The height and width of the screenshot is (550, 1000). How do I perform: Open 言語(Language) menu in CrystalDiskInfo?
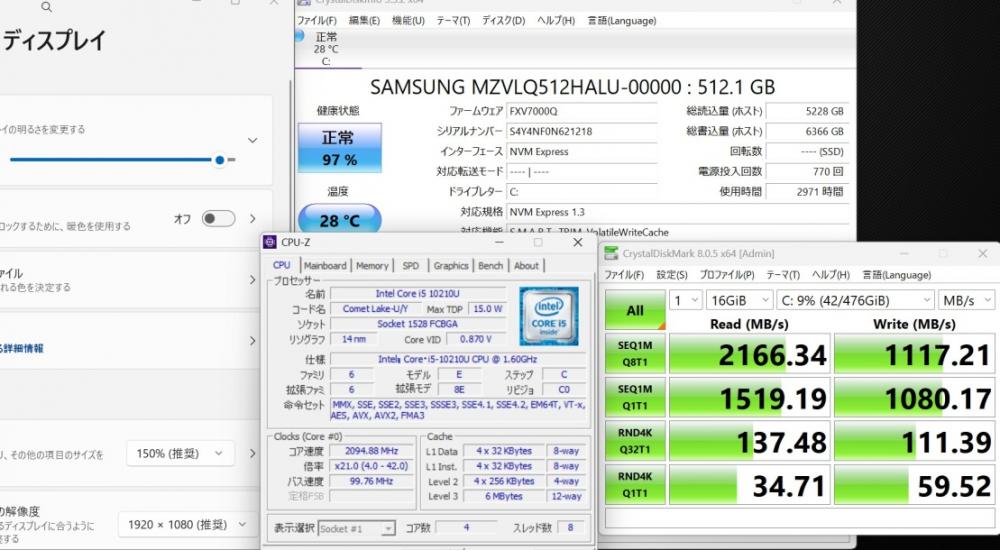pyautogui.click(x=621, y=20)
